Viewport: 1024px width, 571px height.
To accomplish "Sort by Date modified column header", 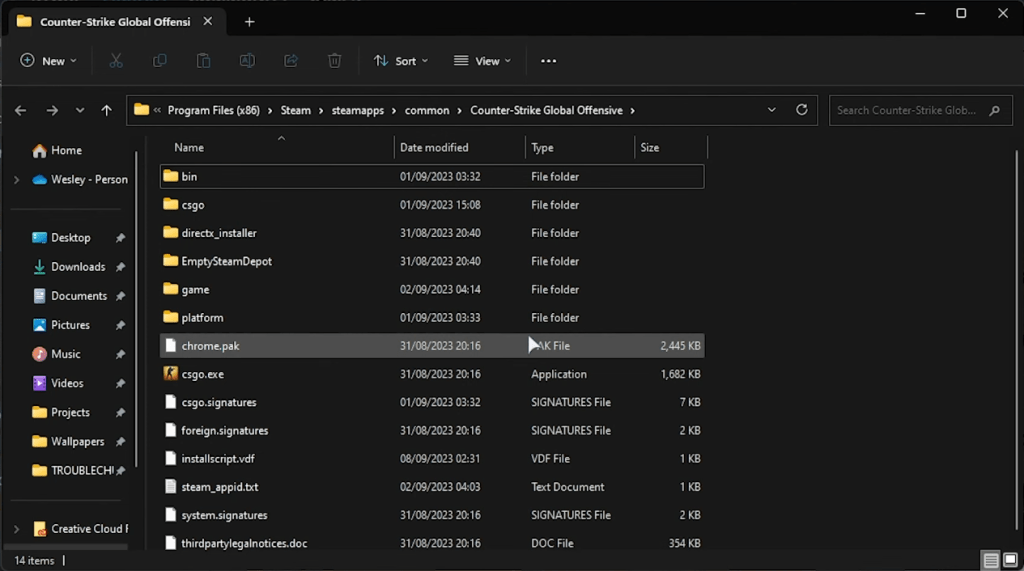I will tap(460, 148).
